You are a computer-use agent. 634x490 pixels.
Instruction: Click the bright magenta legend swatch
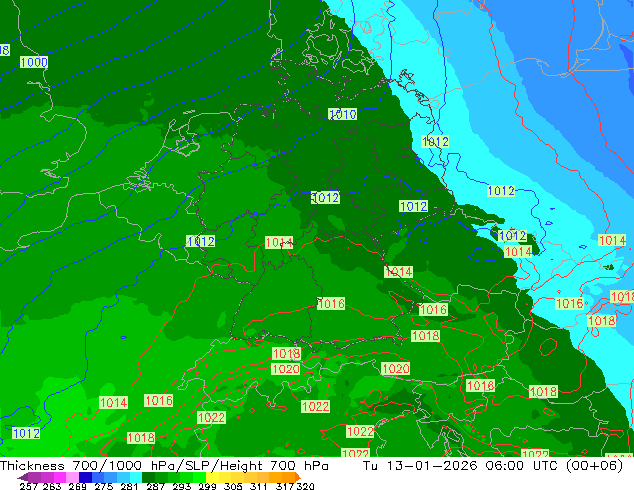point(59,477)
